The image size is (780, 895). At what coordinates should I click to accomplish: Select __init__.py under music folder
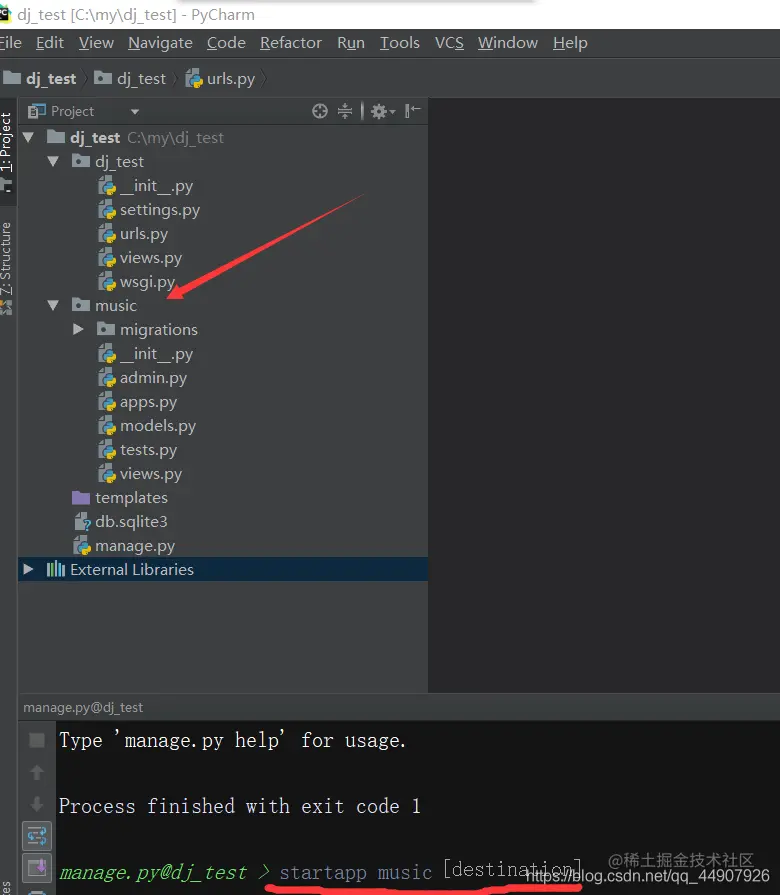(x=146, y=354)
